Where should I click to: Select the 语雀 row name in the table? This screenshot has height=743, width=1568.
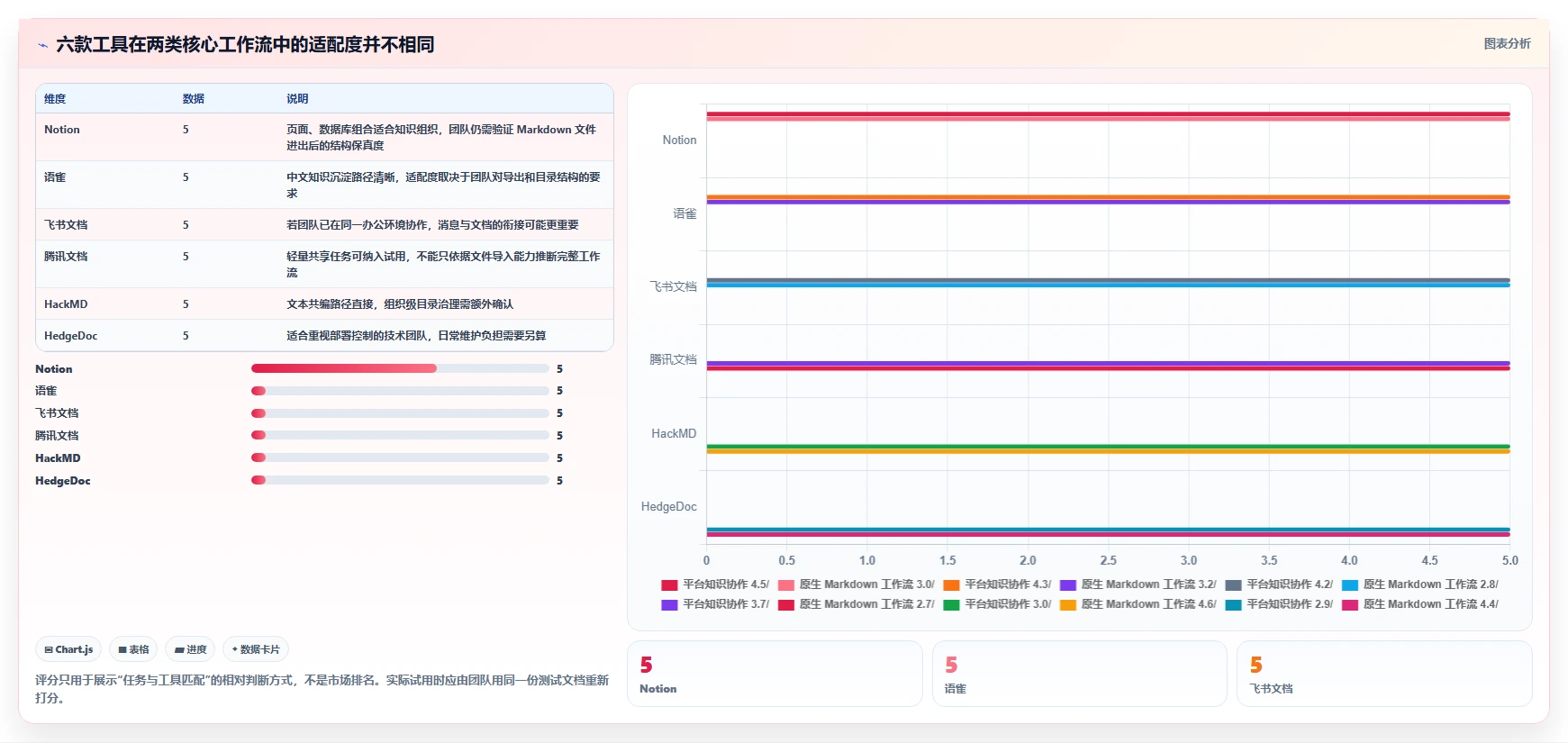click(55, 177)
